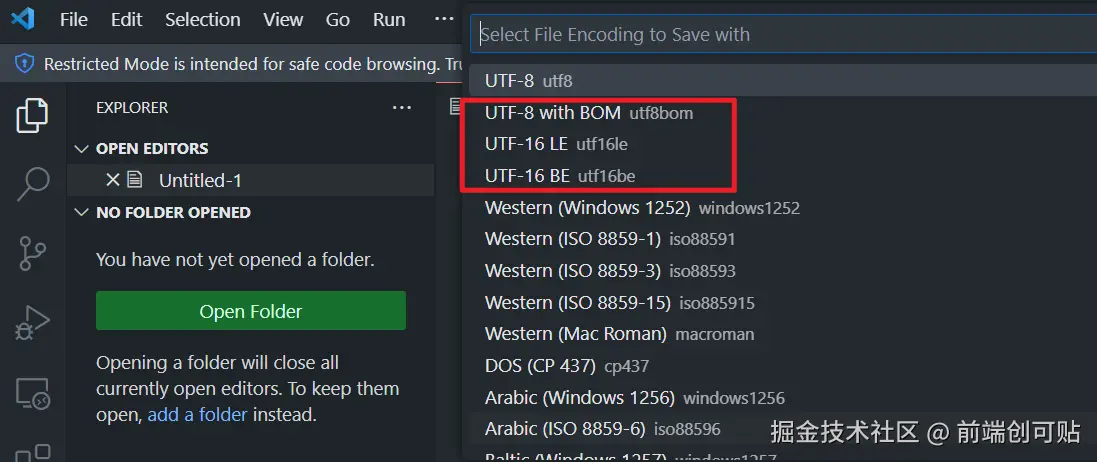This screenshot has height=462, width=1097.
Task: Click the Restricted Mode shield icon
Action: pyautogui.click(x=24, y=64)
